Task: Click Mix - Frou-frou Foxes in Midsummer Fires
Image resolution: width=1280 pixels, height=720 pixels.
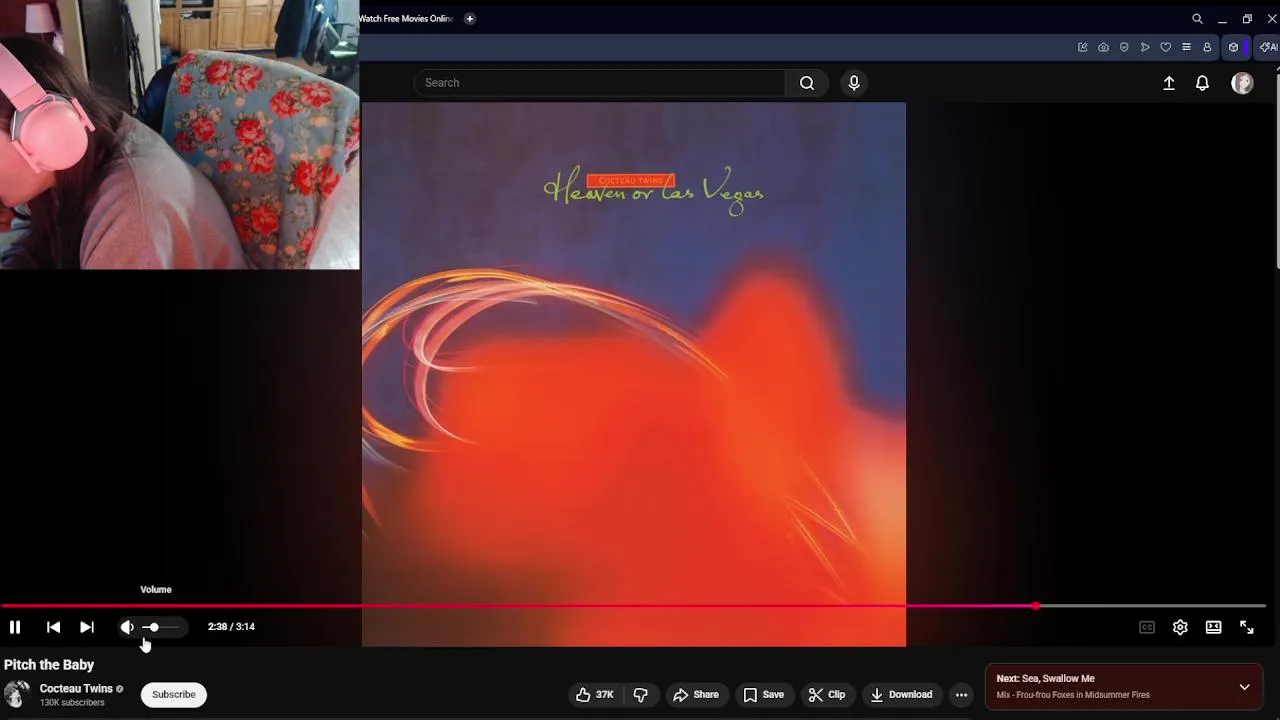Action: pos(1073,695)
